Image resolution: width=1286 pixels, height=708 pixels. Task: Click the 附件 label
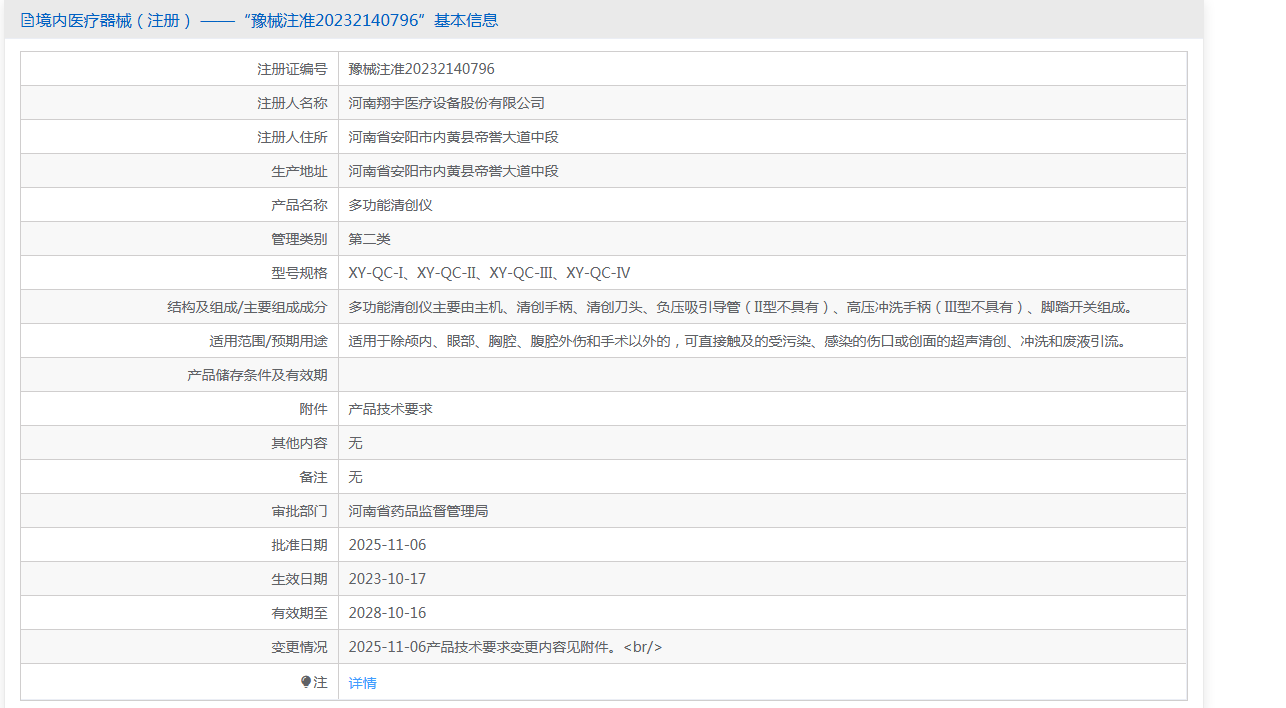(313, 409)
